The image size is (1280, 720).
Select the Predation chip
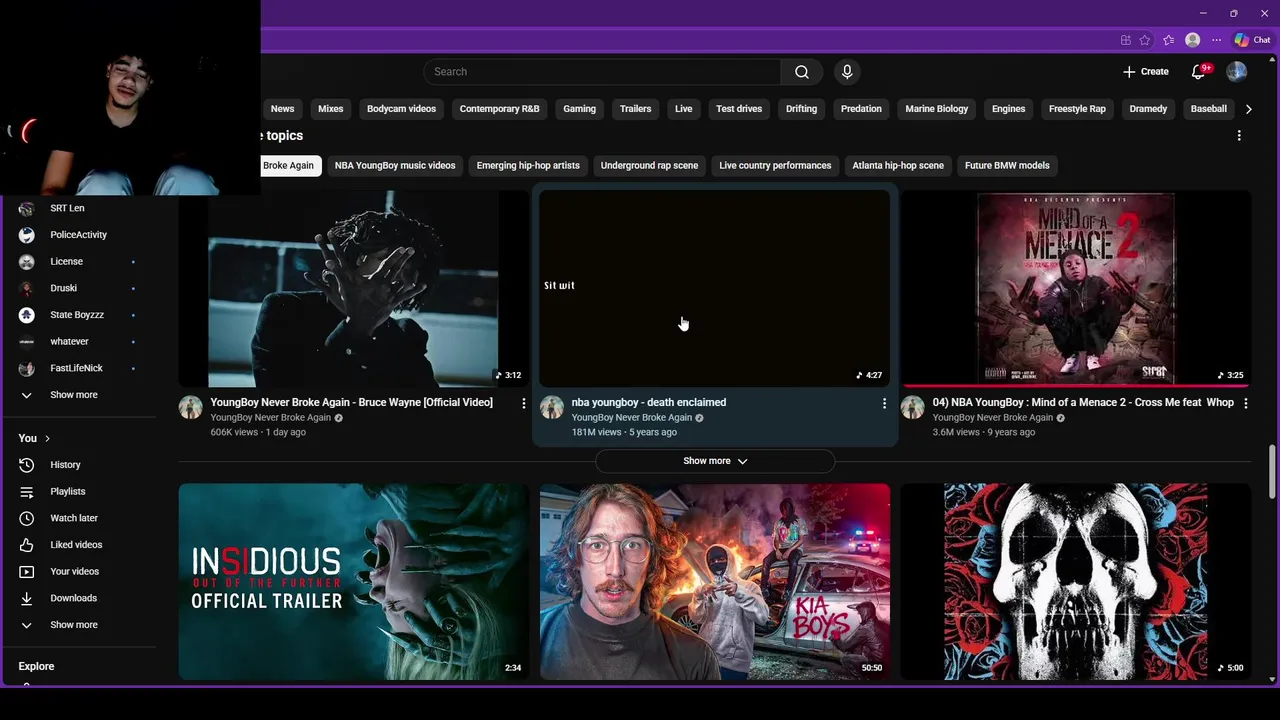coord(861,109)
